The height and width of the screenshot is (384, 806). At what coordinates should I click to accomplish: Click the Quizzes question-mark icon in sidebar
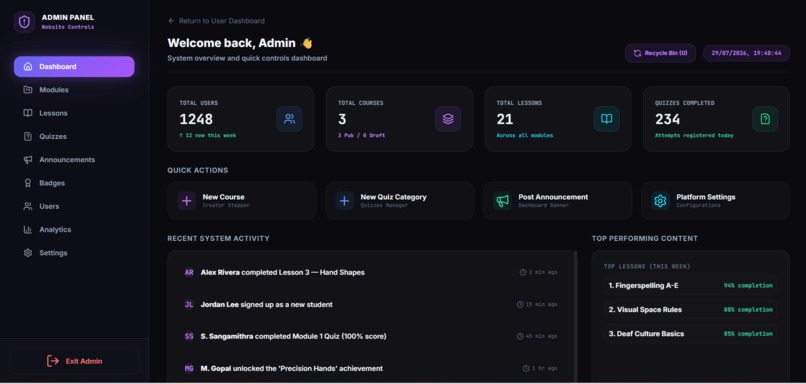click(x=28, y=136)
